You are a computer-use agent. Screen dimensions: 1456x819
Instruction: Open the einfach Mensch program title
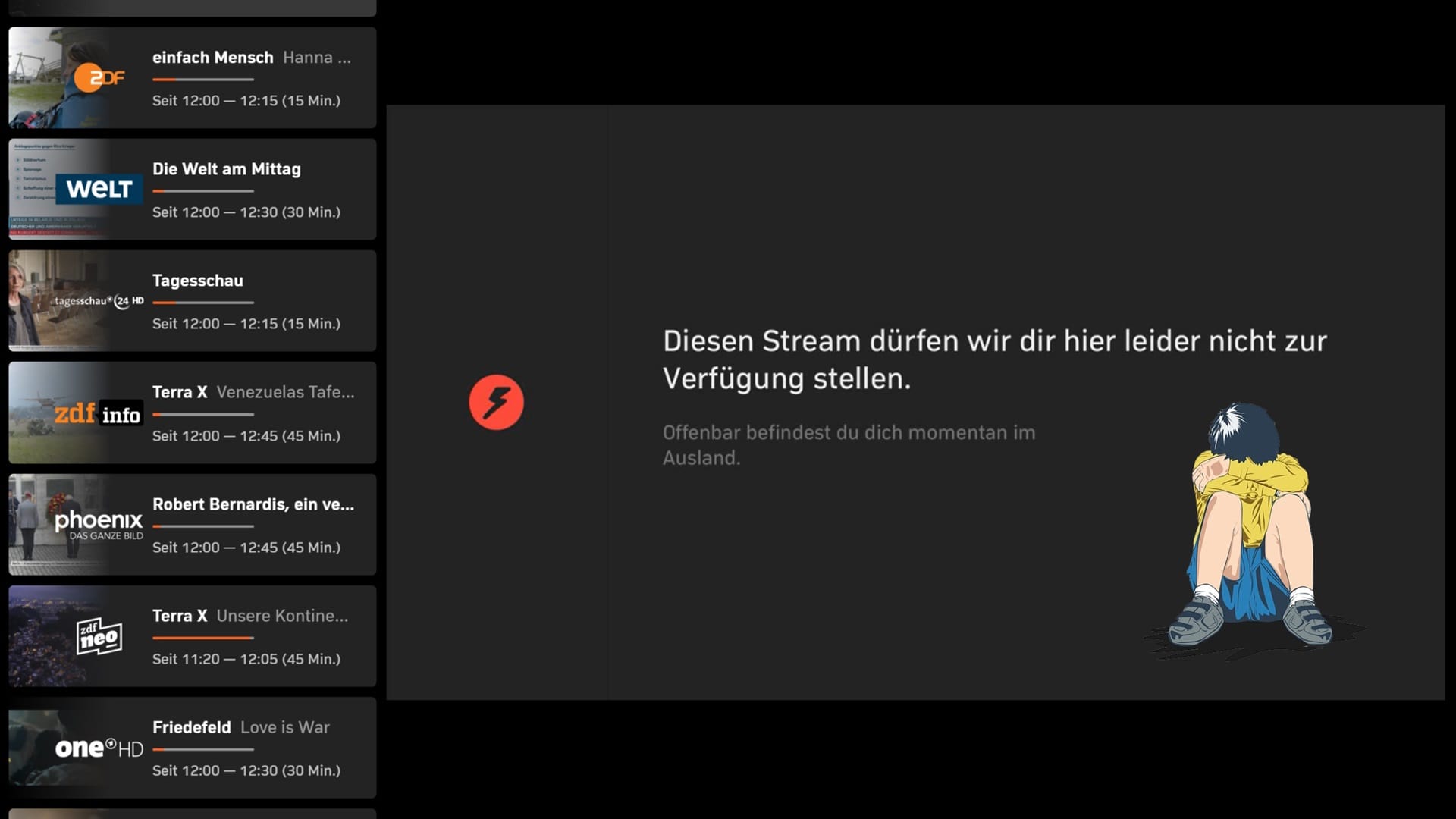coord(212,58)
